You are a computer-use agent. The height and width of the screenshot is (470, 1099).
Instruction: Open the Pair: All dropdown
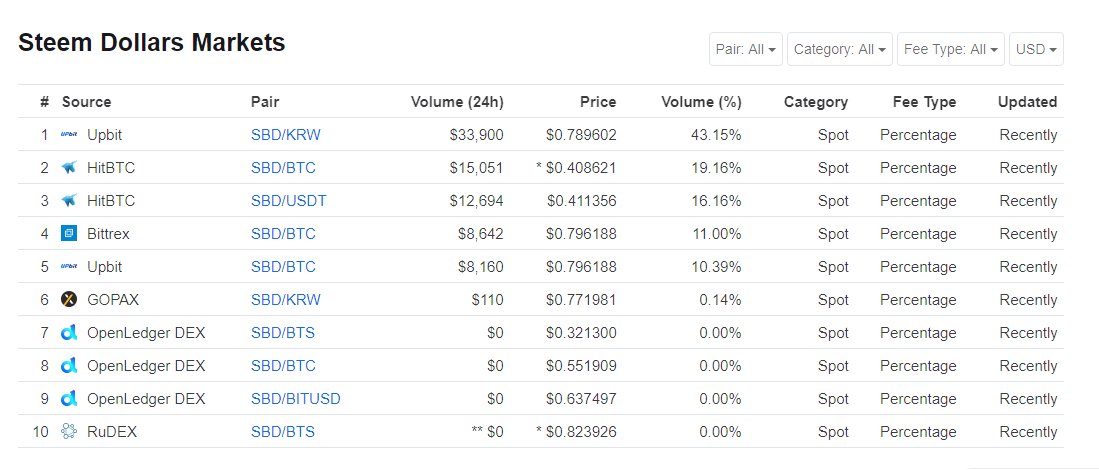(x=746, y=49)
